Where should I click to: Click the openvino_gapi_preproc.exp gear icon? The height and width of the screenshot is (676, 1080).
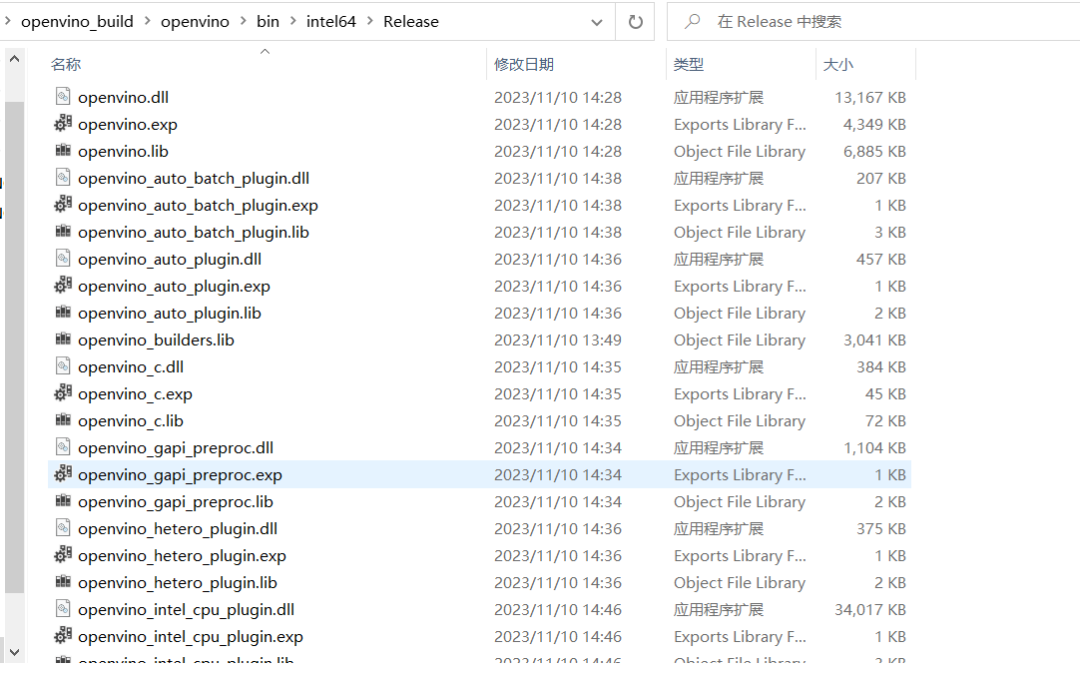point(63,473)
